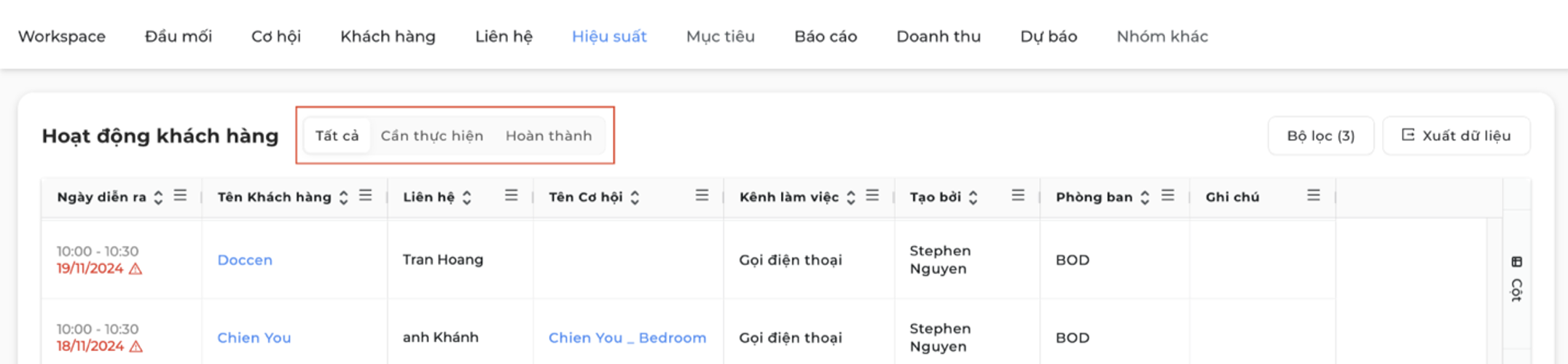Go to Báo cáo
Image resolution: width=1568 pixels, height=364 pixels.
point(826,36)
